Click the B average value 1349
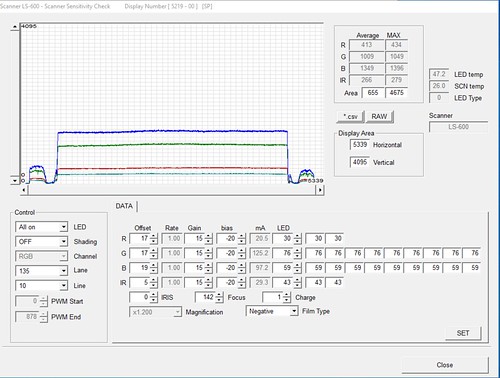 pos(367,68)
